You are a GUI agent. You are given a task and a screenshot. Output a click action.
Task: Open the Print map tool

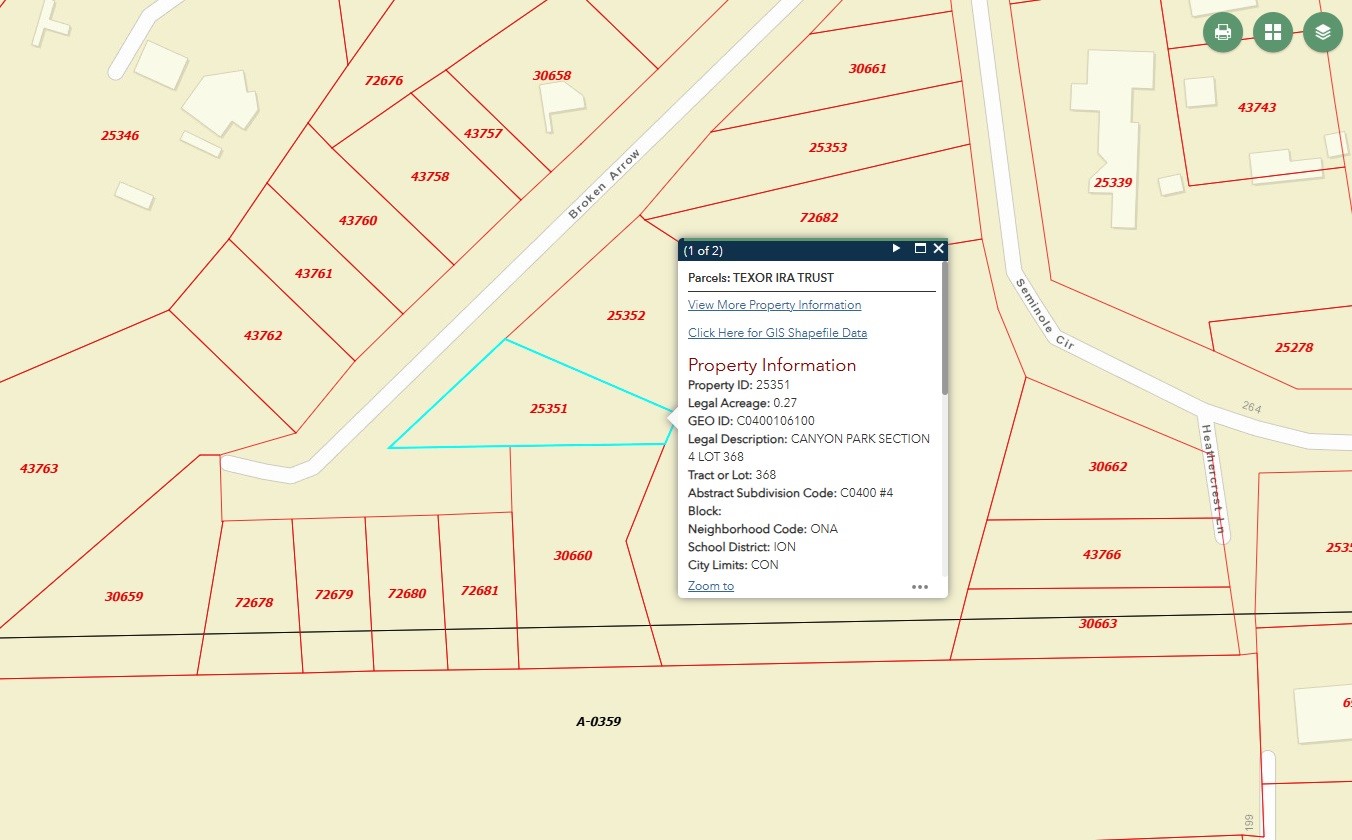tap(1222, 33)
